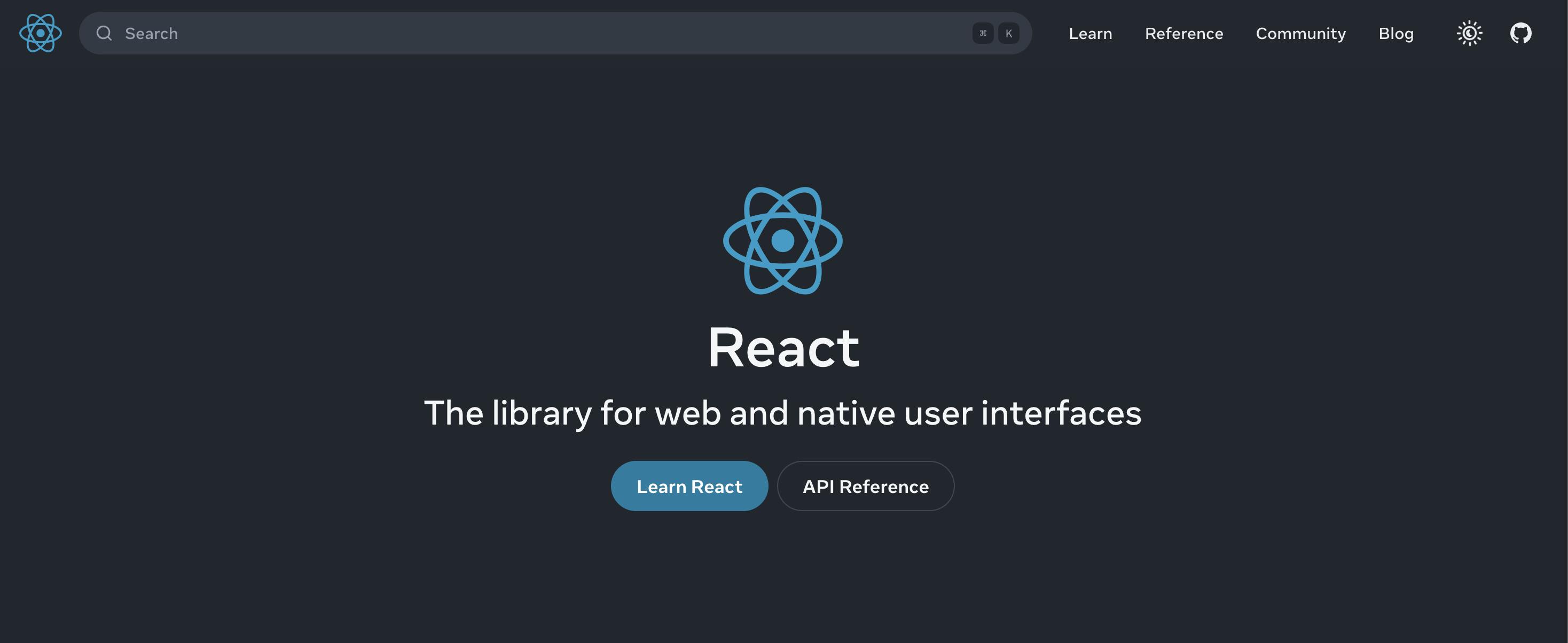This screenshot has height=643, width=1568.
Task: Open the GitHub repository icon
Action: pyautogui.click(x=1520, y=34)
